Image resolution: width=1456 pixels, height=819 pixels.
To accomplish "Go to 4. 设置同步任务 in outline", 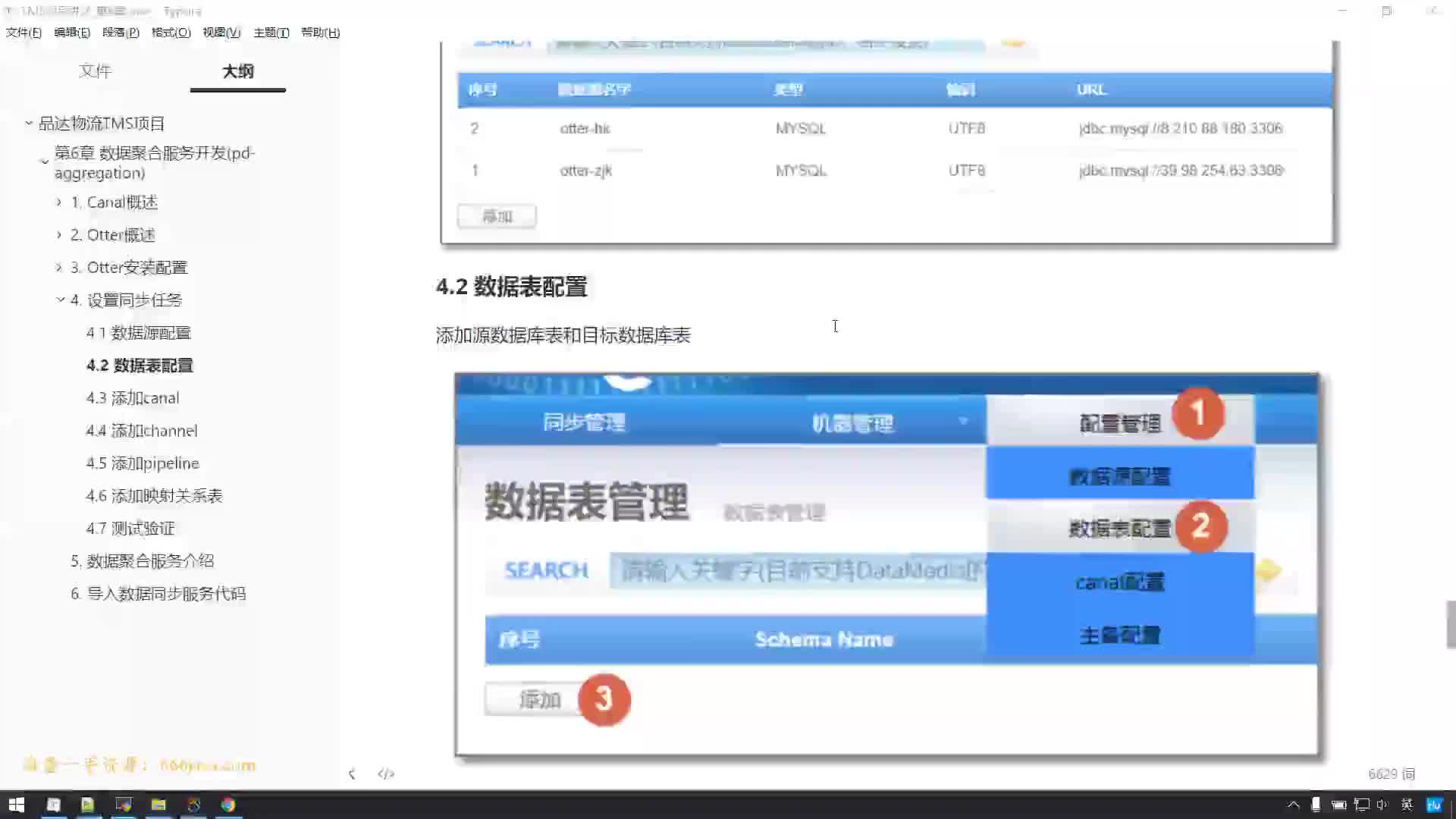I will tap(127, 300).
